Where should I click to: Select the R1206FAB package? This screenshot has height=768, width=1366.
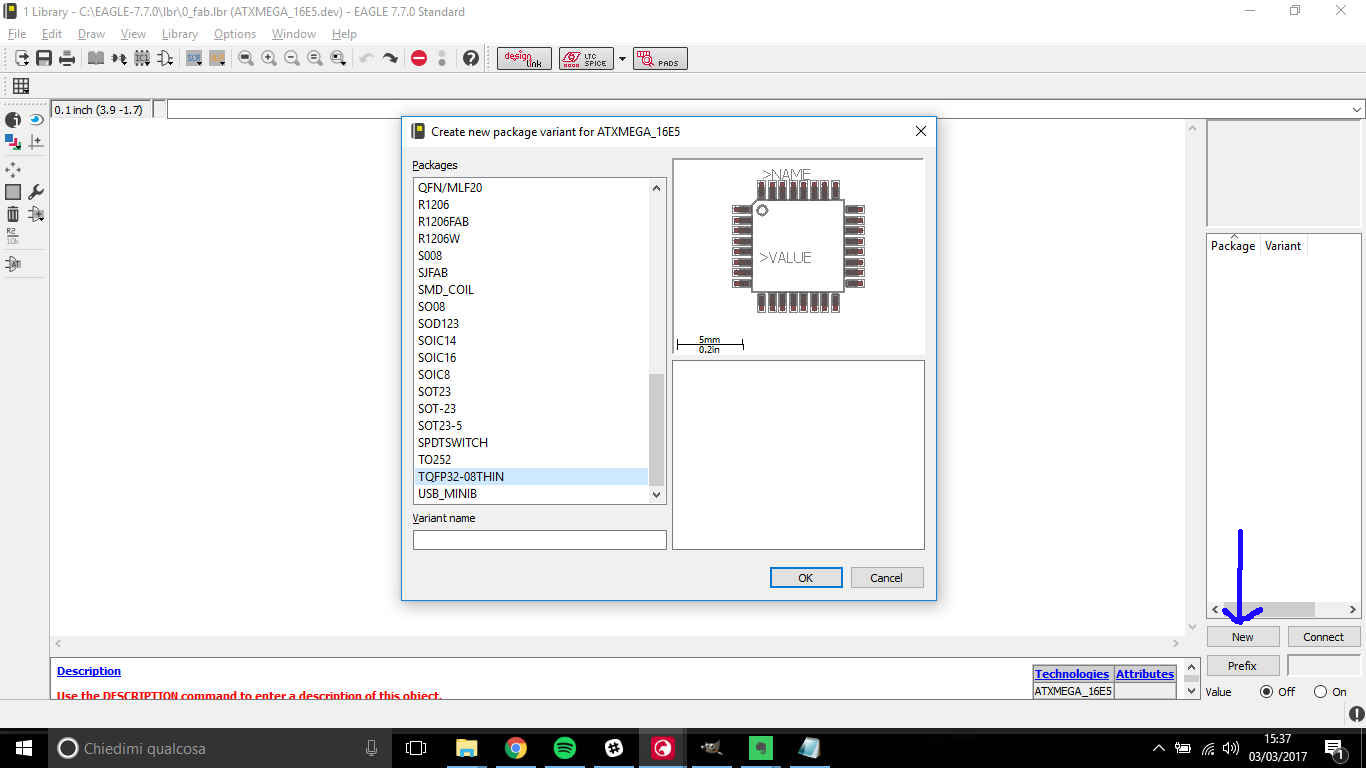(x=531, y=222)
